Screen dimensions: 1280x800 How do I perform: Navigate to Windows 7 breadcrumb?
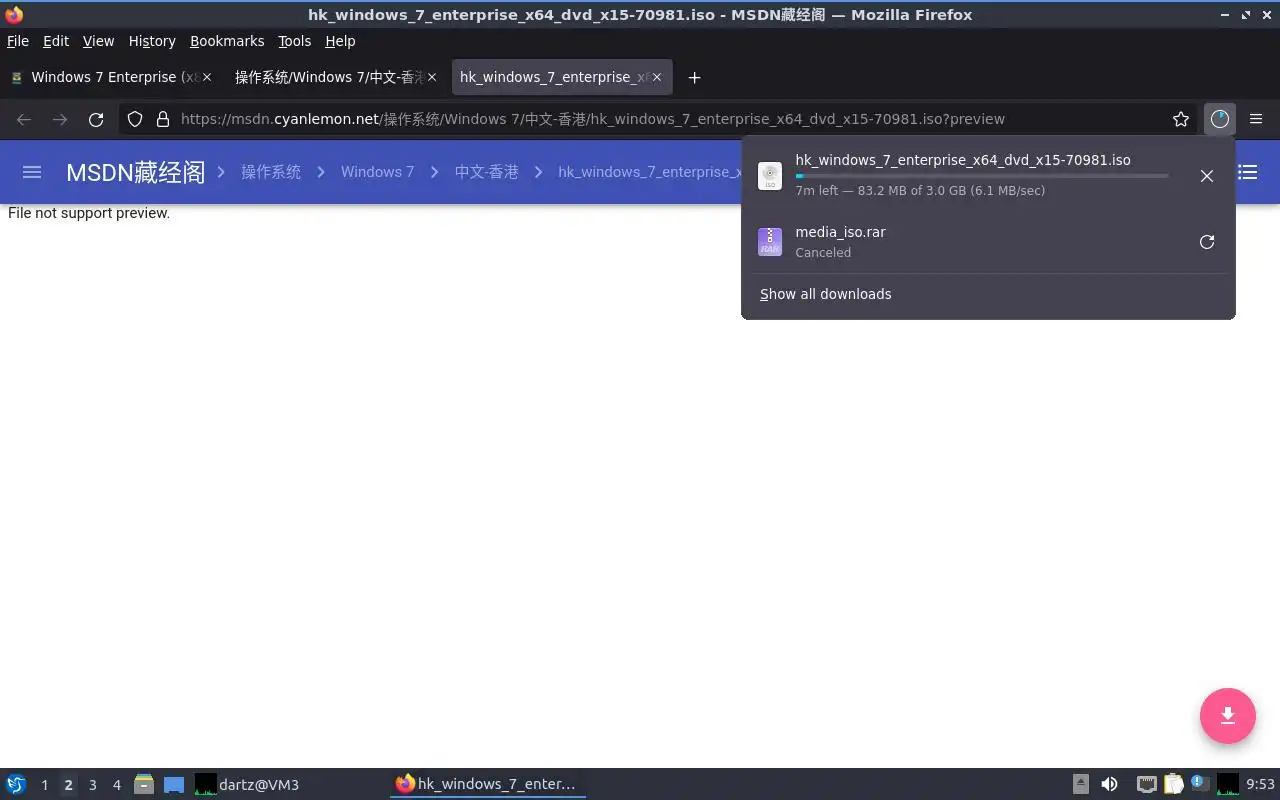tap(377, 172)
